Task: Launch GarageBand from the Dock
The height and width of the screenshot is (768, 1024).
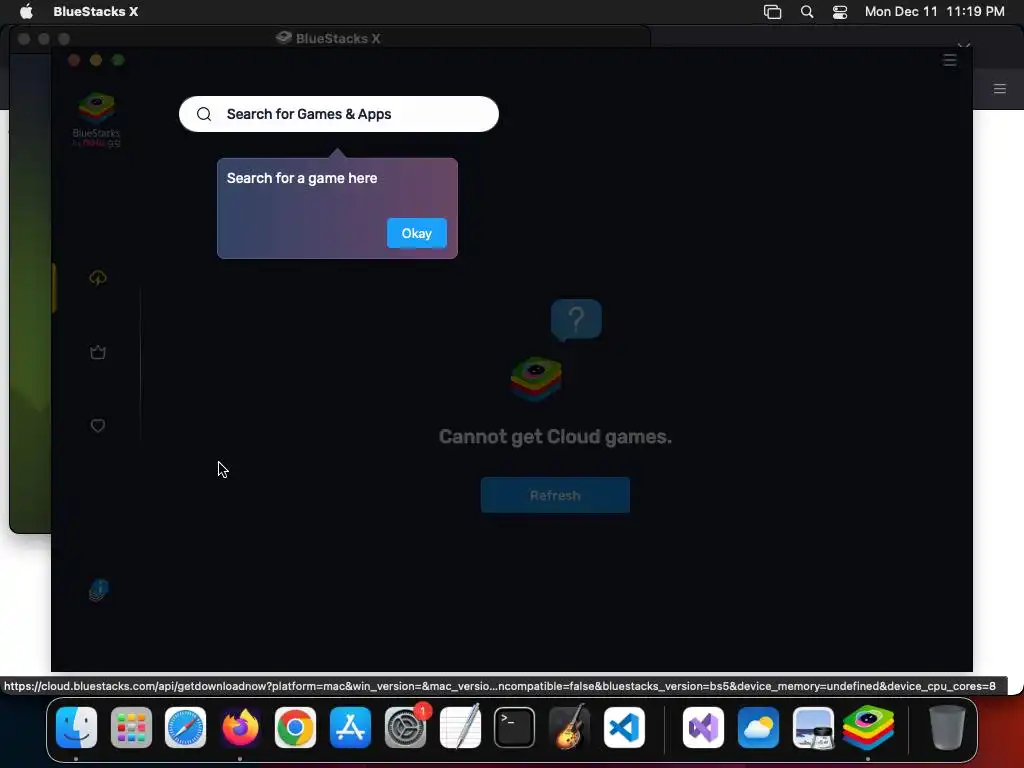Action: pos(569,727)
